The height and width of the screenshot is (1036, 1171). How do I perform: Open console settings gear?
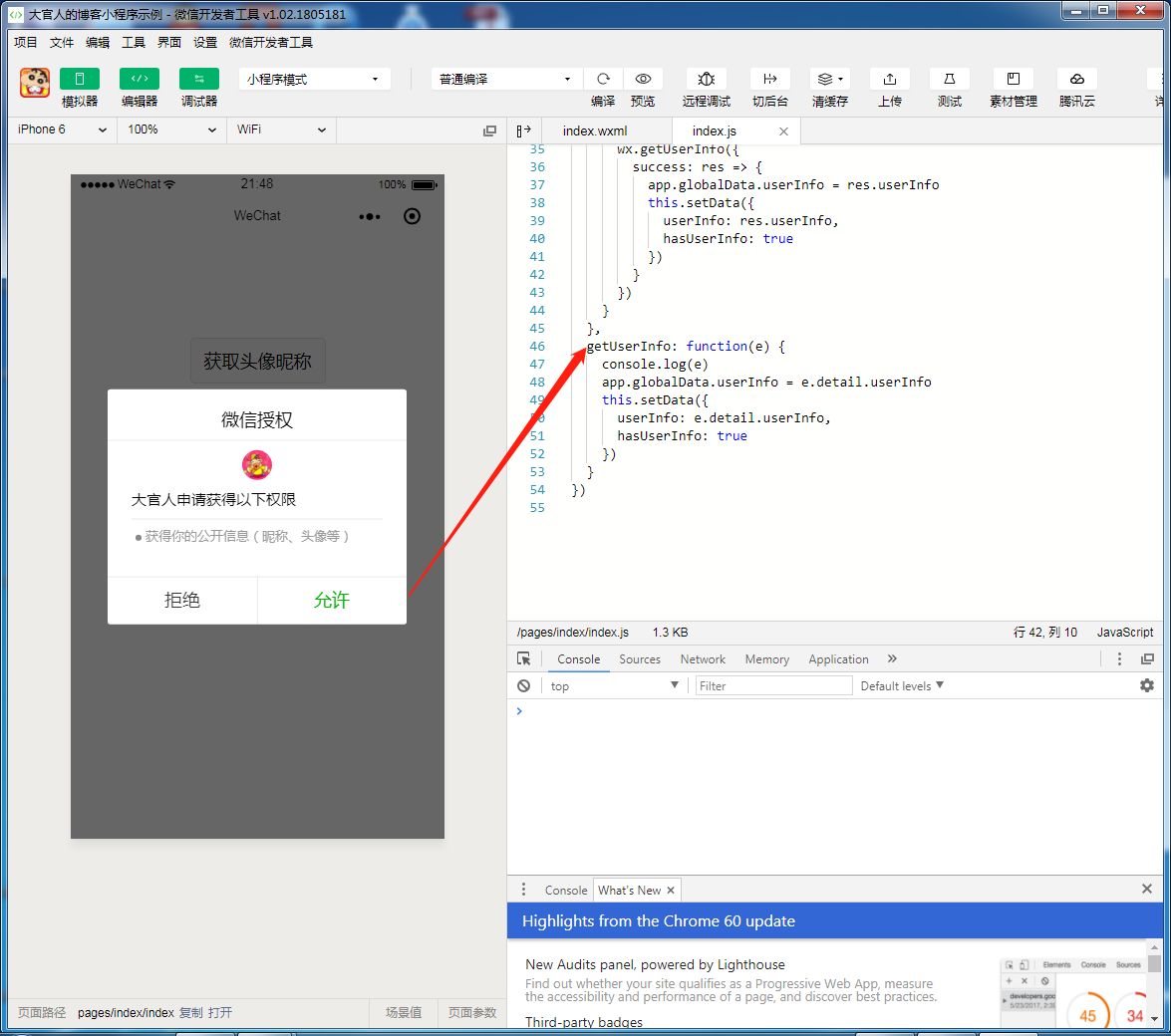[1146, 685]
